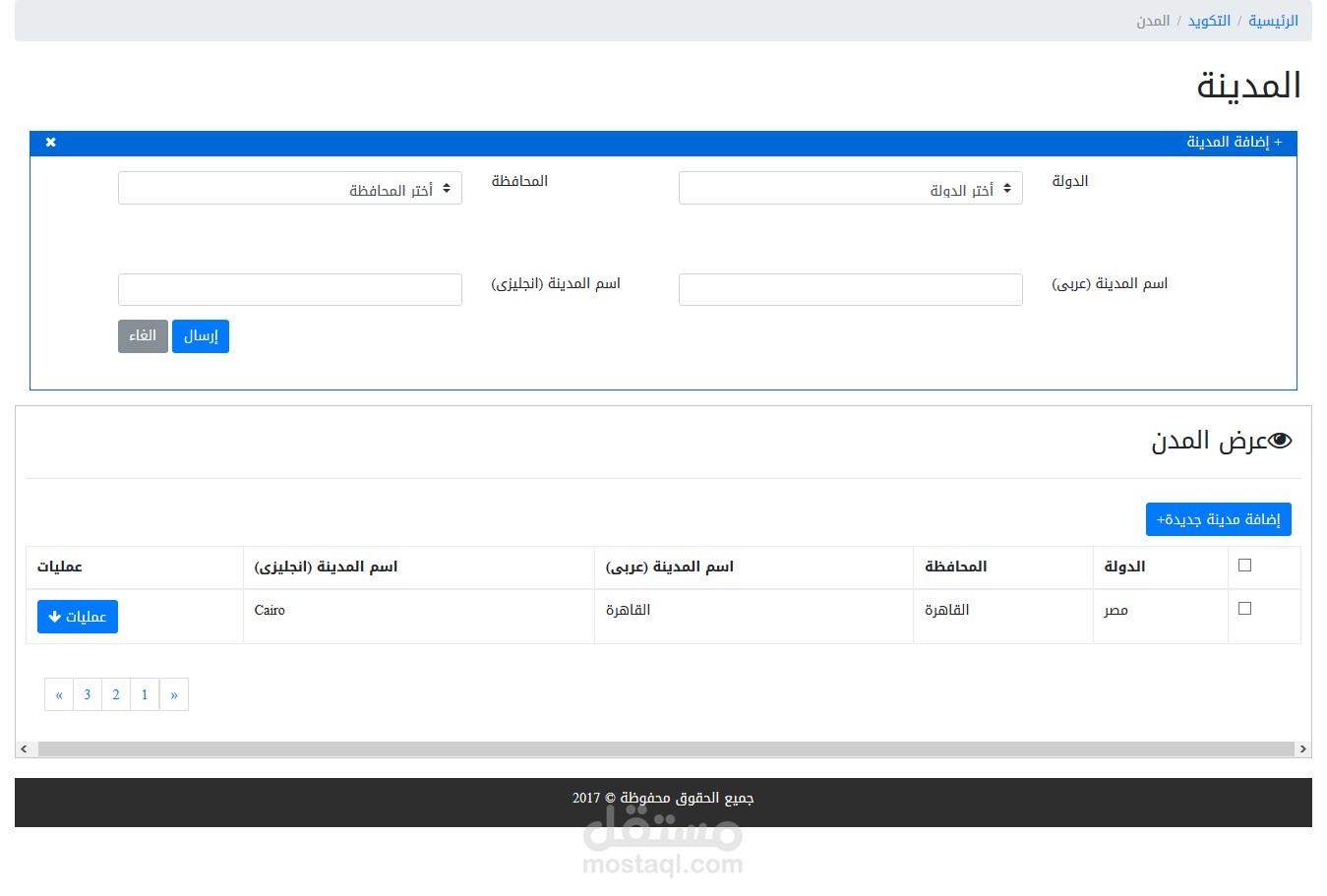Open the عمليات dropdown for the Cairo row
The width and height of the screenshot is (1327, 896).
pyautogui.click(x=78, y=617)
